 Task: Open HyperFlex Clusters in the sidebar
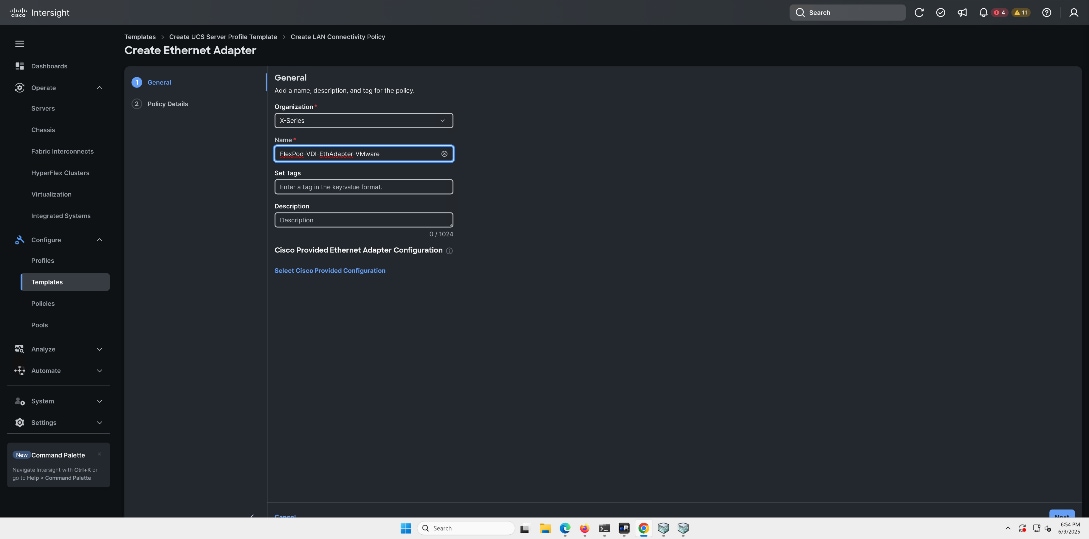(x=58, y=173)
